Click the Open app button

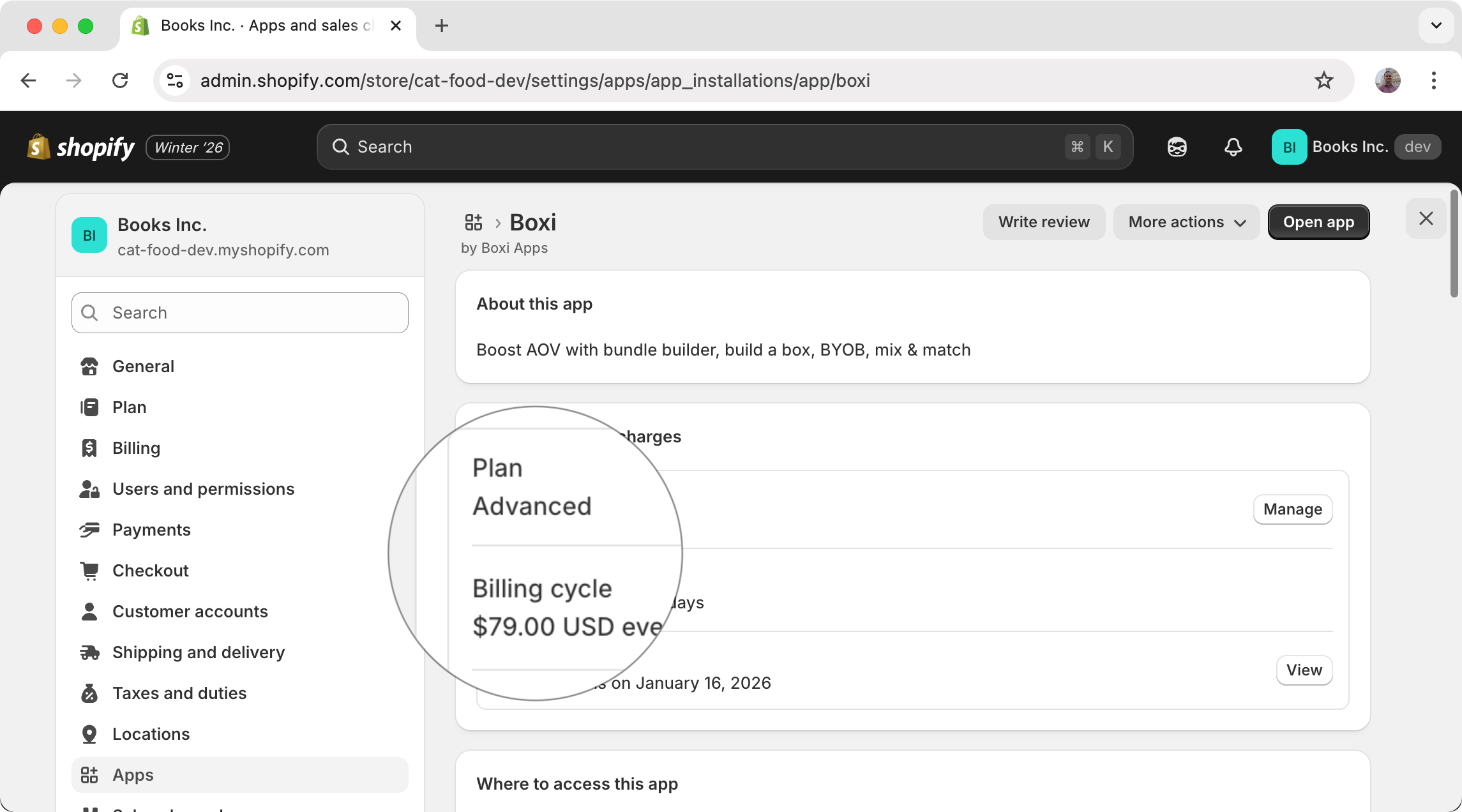tap(1318, 222)
